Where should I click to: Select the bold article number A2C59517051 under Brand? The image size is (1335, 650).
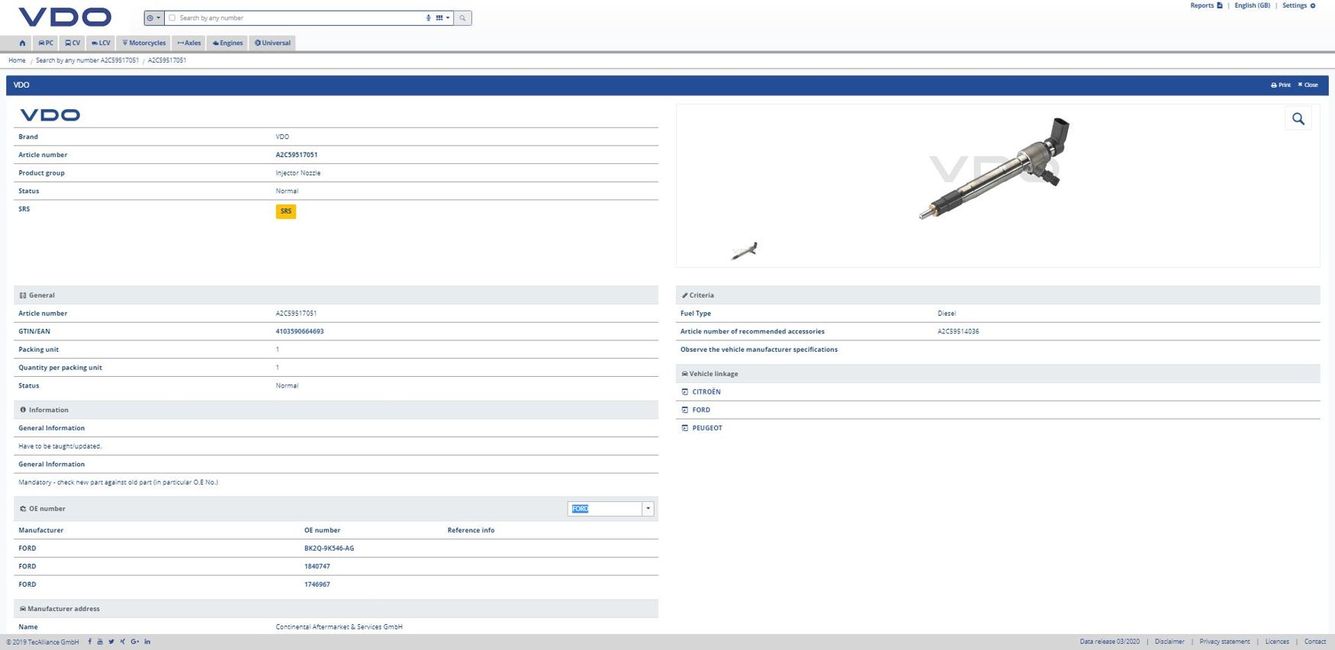tap(297, 155)
